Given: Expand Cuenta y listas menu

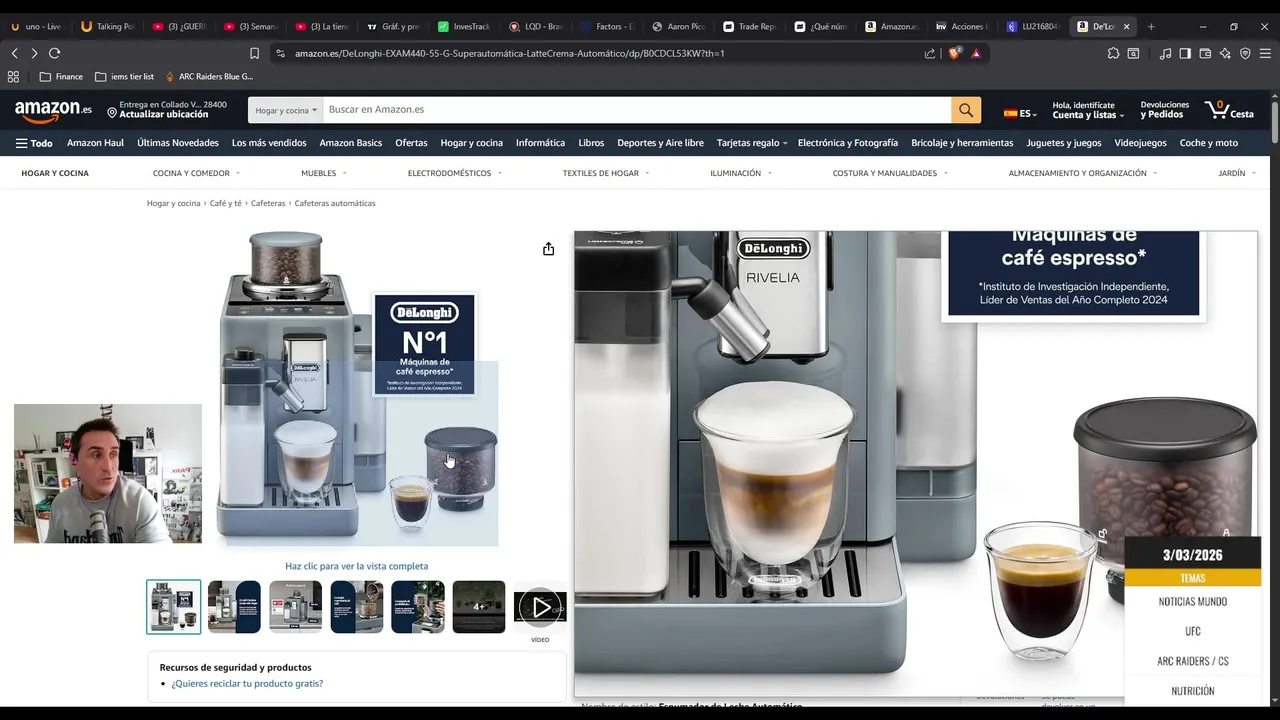Looking at the screenshot, I should pos(1088,110).
